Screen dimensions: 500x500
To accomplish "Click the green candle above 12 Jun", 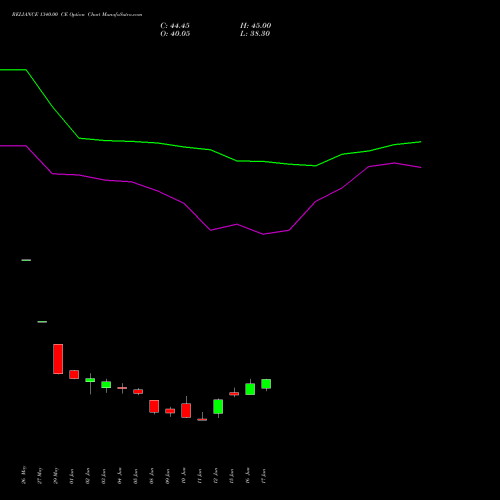I will (218, 407).
